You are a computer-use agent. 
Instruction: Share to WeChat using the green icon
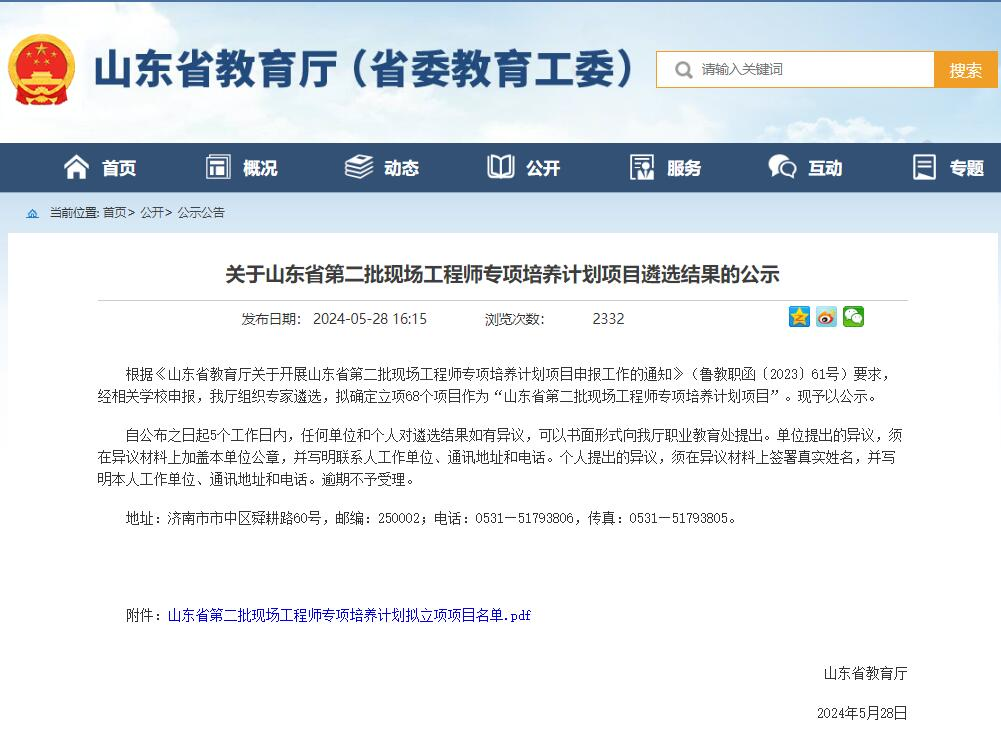point(853,317)
